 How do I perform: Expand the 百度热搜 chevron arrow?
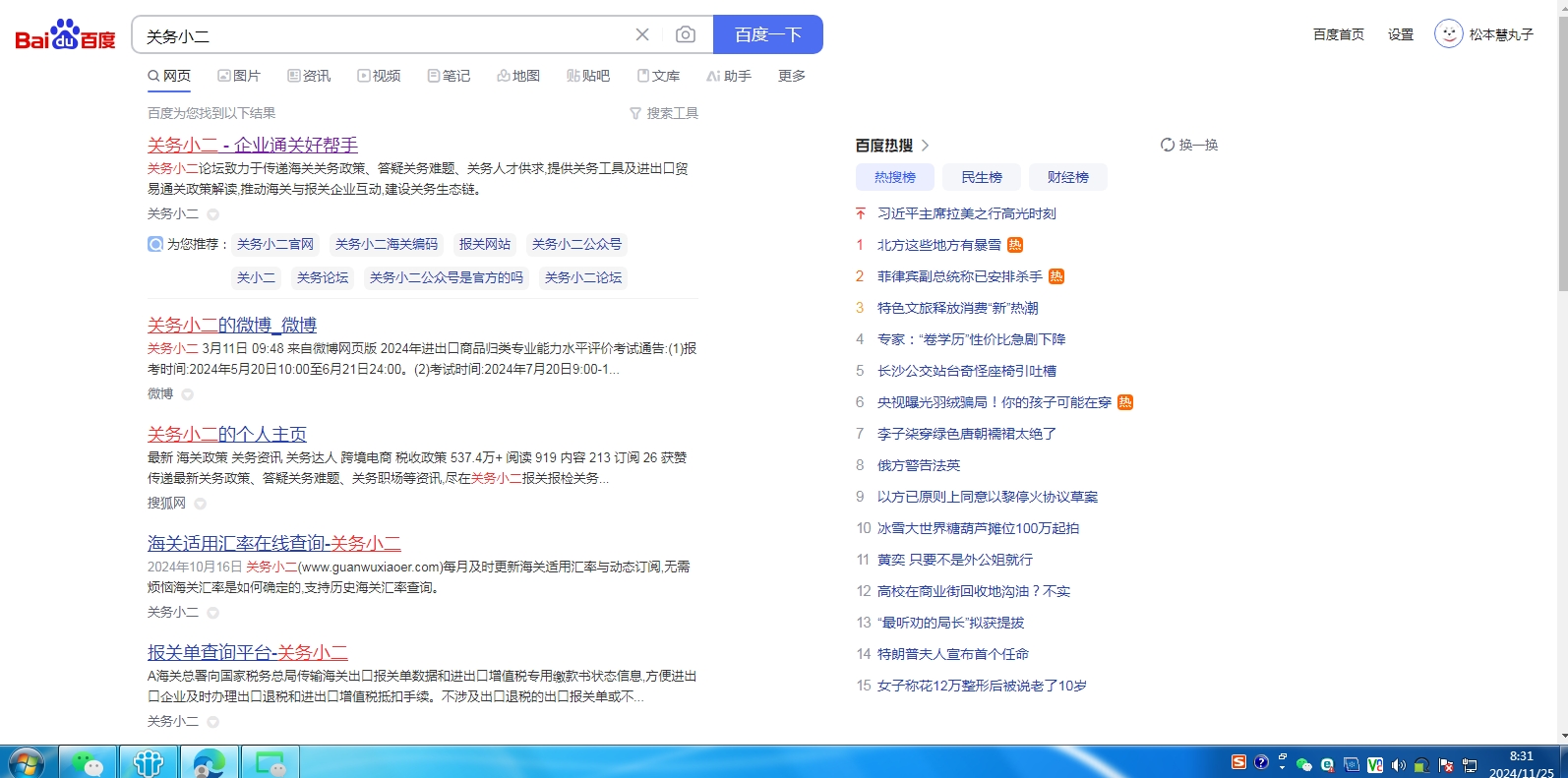(925, 146)
